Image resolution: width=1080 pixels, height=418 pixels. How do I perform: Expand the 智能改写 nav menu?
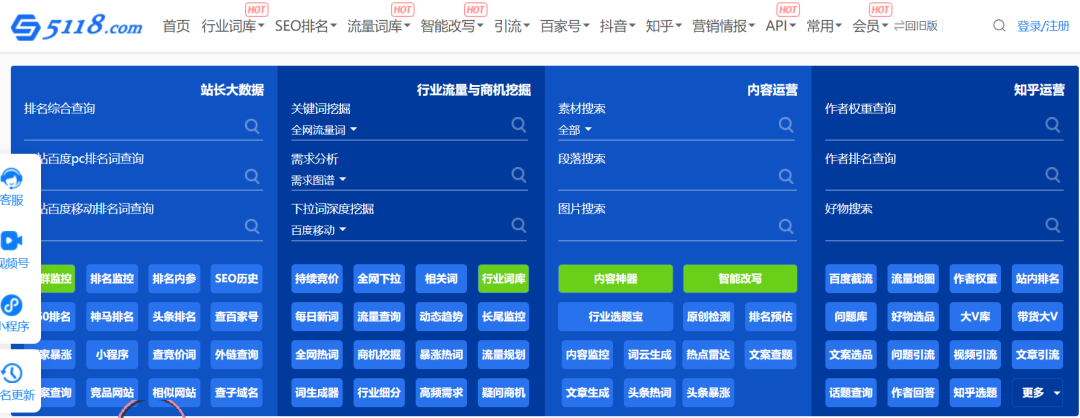point(452,26)
